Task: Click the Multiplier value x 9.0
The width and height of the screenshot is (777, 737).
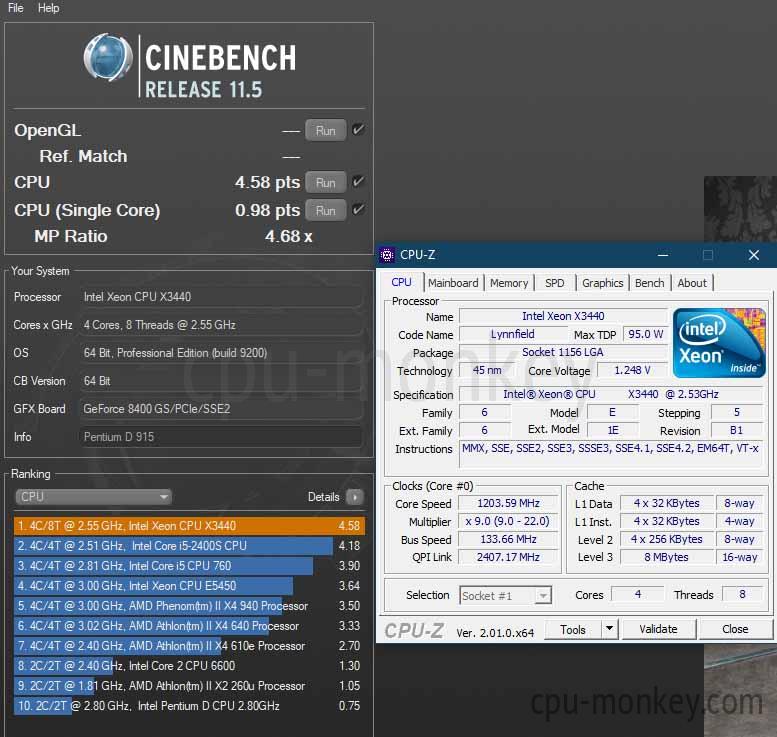Action: [x=508, y=521]
